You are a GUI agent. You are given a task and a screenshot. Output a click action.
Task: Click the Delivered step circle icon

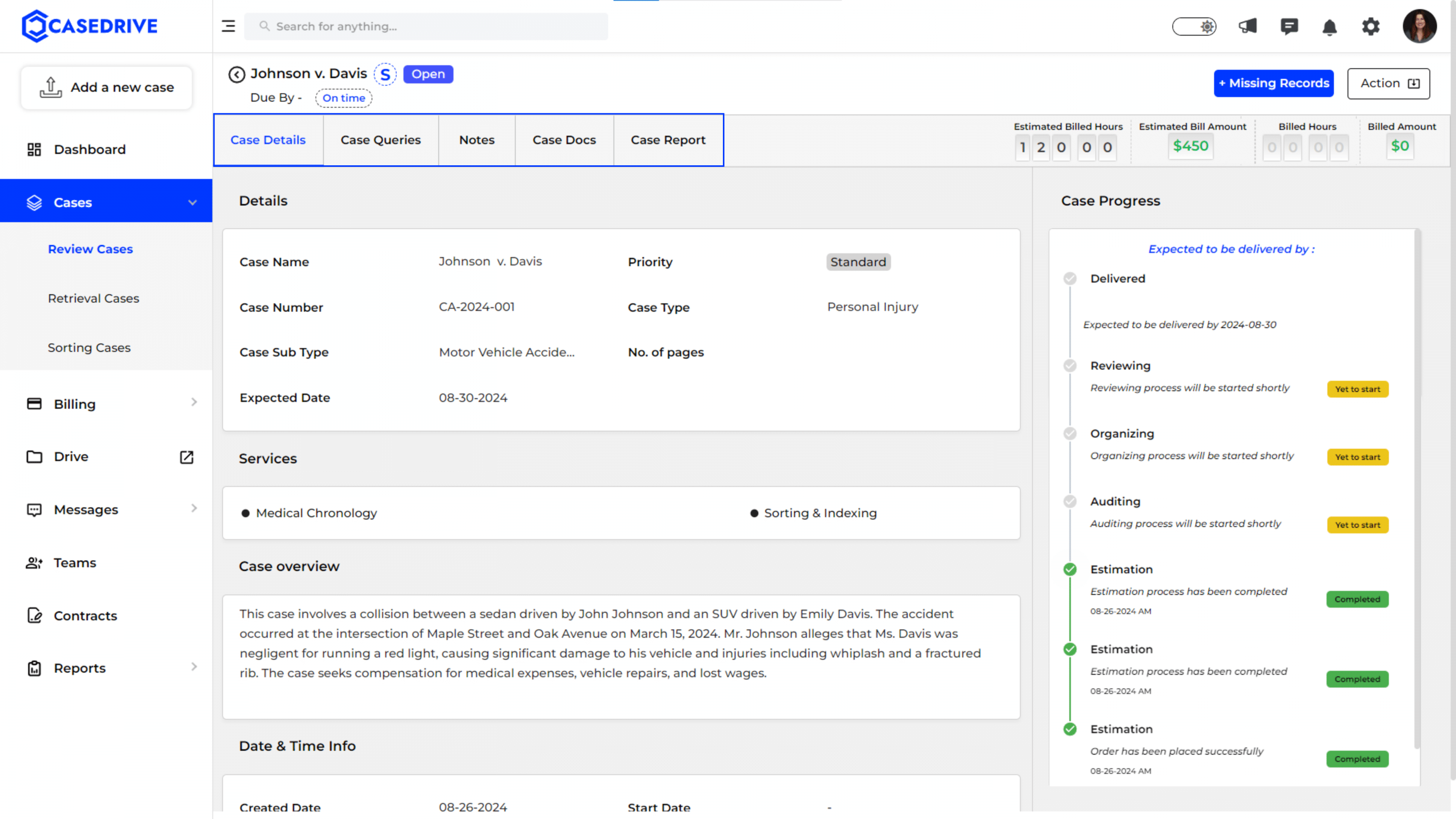coord(1070,278)
